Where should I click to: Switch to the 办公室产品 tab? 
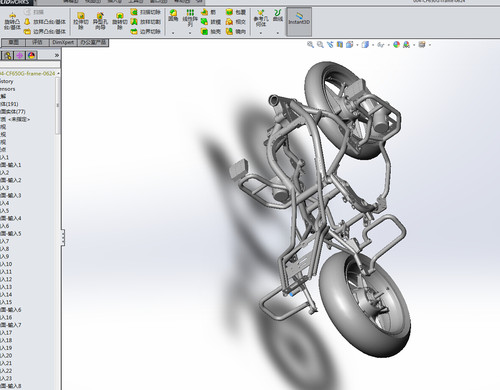[x=93, y=43]
